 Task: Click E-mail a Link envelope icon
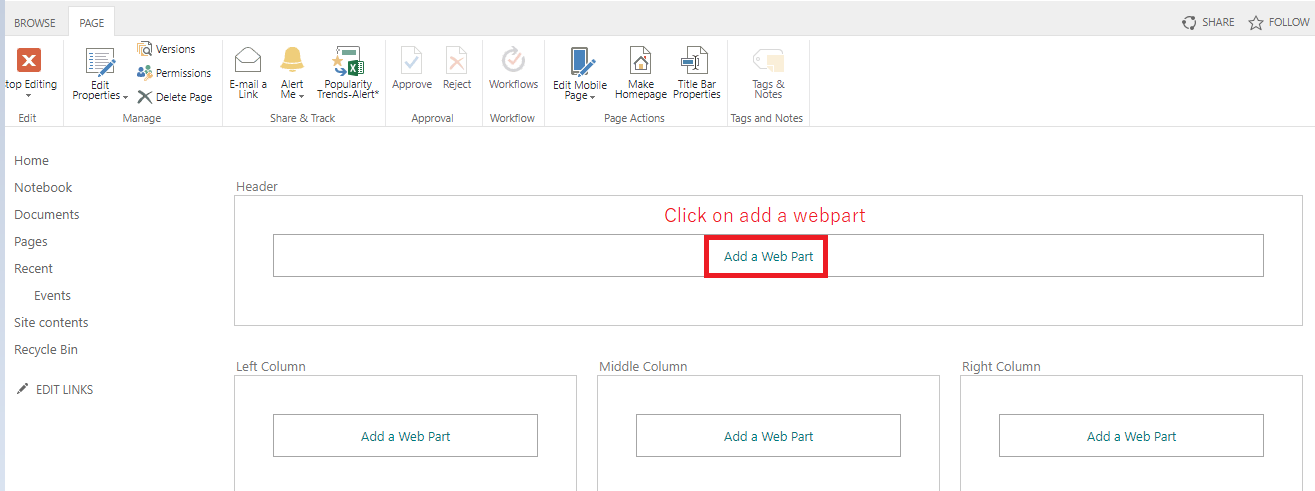click(x=247, y=60)
